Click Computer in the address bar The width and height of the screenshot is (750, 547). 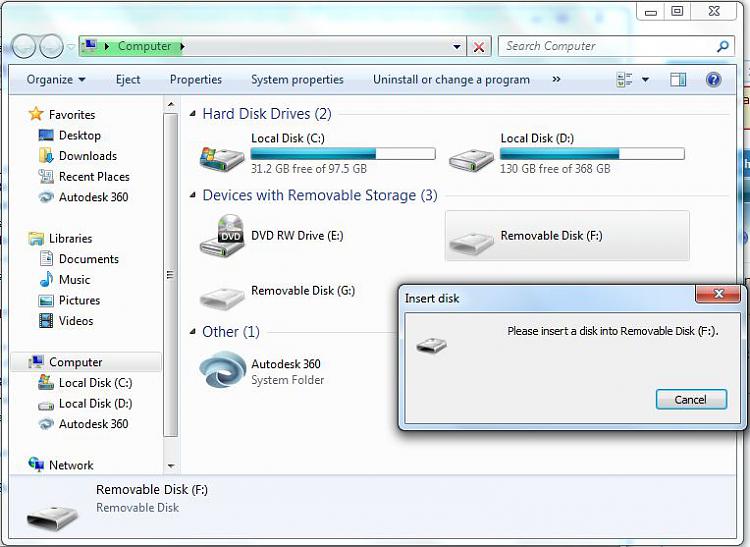click(144, 46)
